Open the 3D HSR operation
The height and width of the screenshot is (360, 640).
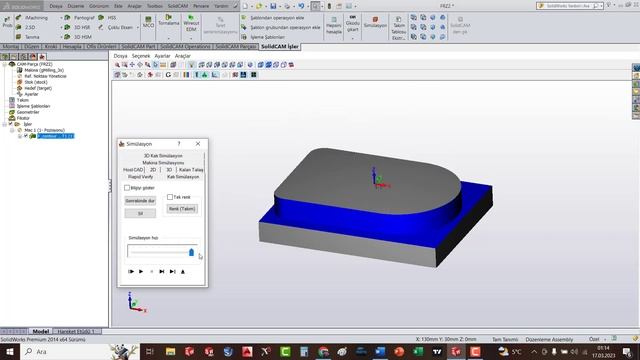pos(78,27)
